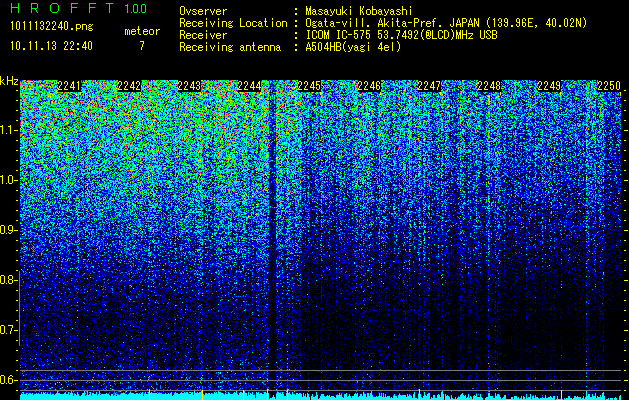The width and height of the screenshot is (629, 400).
Task: Click the date stamp 10.11.13 22:40
Action: (51, 46)
